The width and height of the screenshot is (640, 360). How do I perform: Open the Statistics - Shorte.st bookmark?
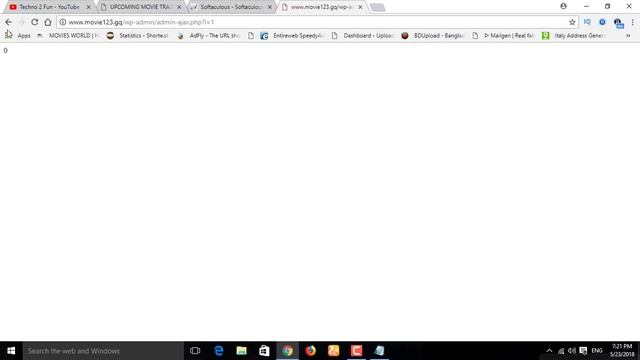click(137, 36)
